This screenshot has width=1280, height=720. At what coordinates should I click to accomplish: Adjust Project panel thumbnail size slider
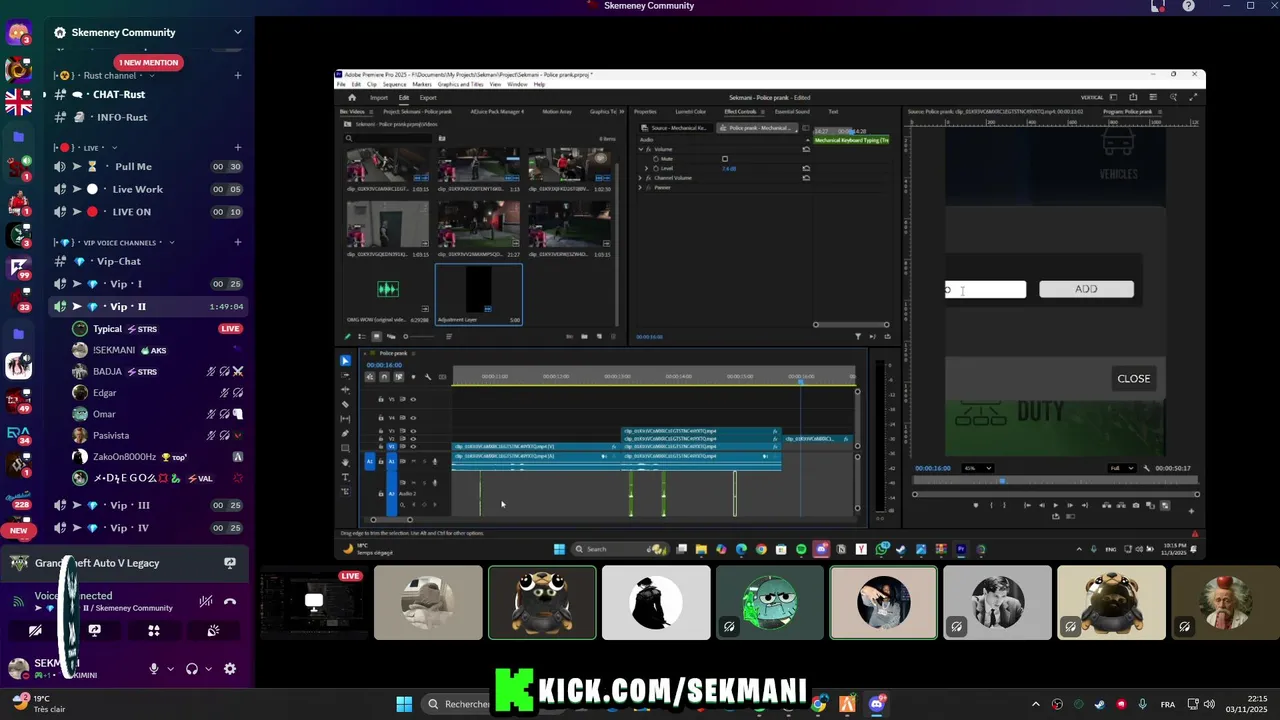pos(419,336)
